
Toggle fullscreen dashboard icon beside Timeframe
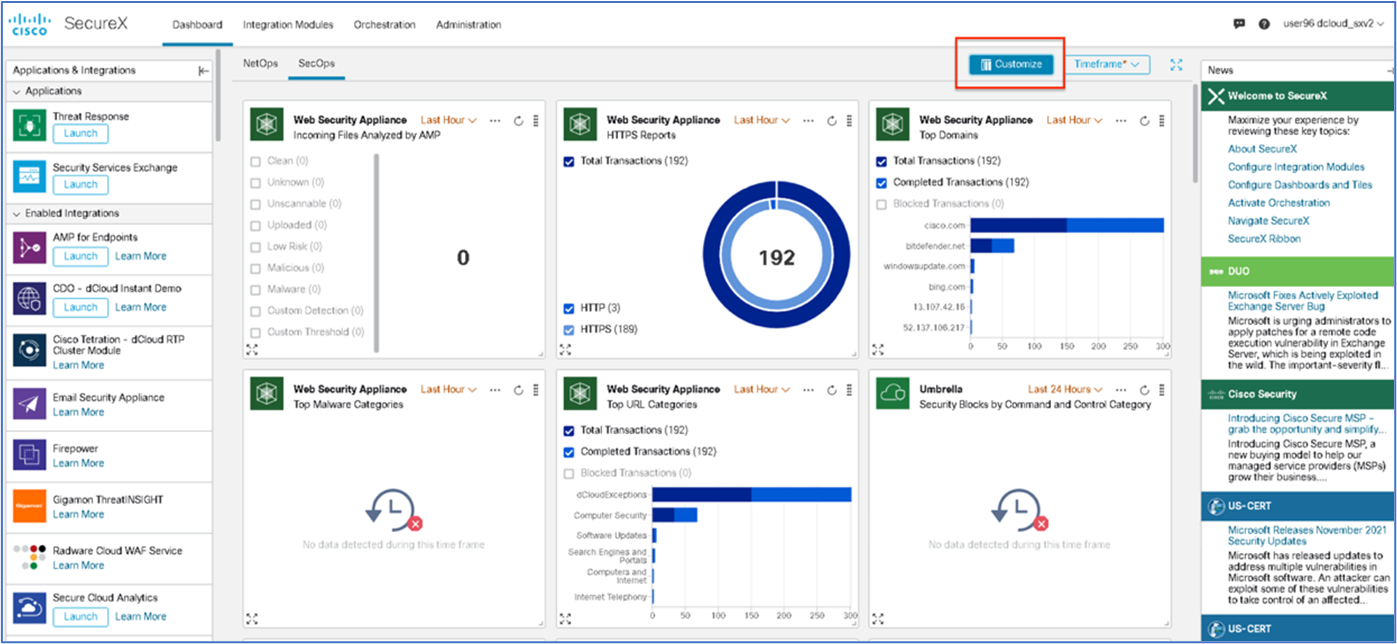pyautogui.click(x=1176, y=65)
